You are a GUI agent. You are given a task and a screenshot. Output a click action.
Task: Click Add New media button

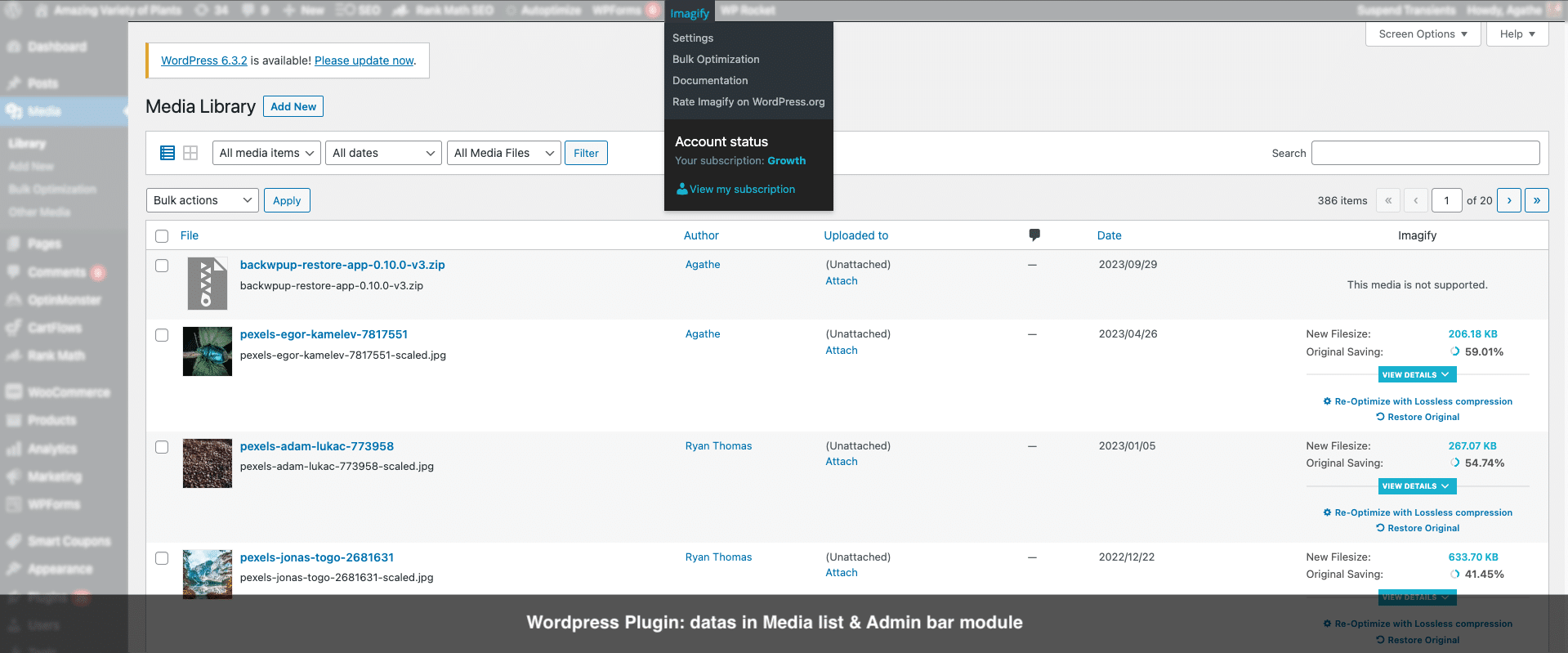[293, 106]
